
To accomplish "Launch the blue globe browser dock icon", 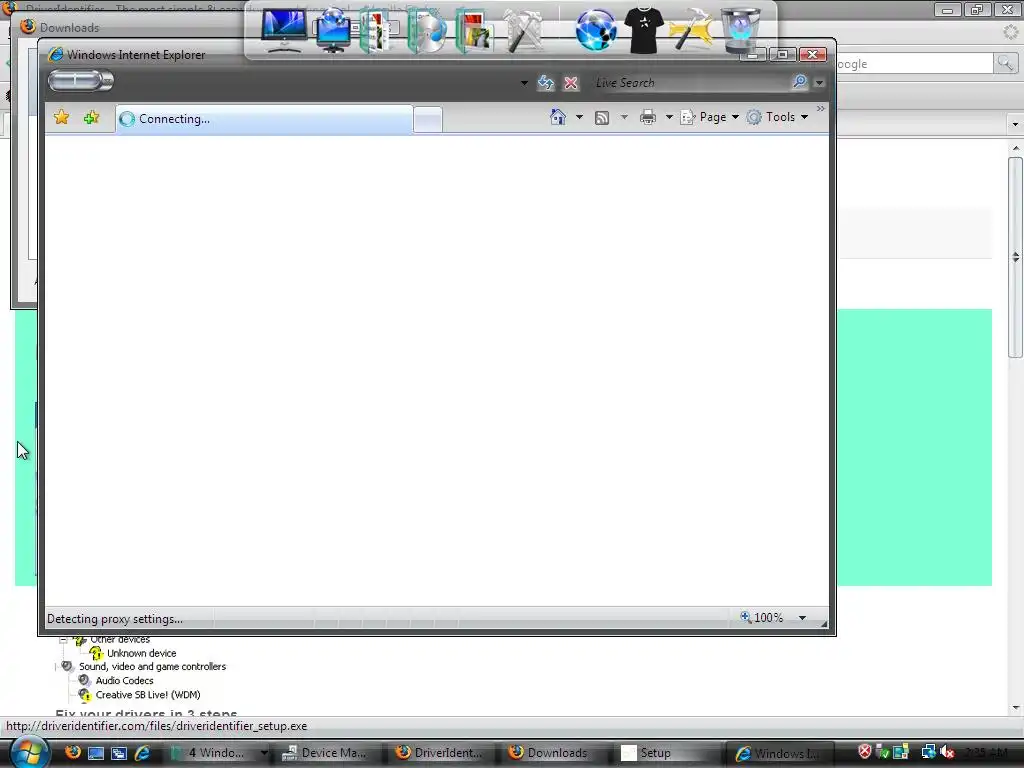I will pyautogui.click(x=596, y=30).
